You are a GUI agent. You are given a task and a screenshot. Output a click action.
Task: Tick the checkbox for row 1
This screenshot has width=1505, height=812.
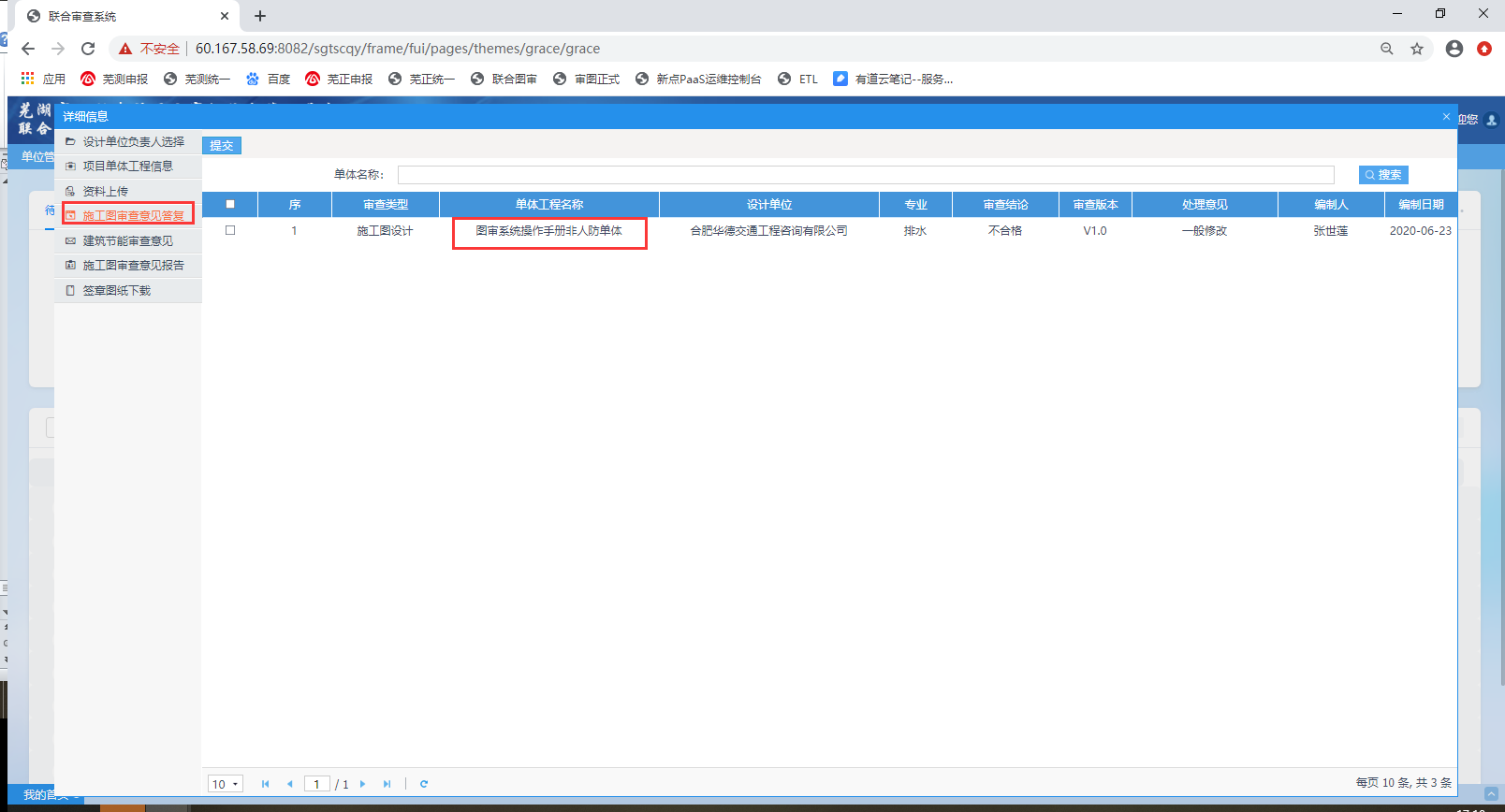tap(230, 230)
